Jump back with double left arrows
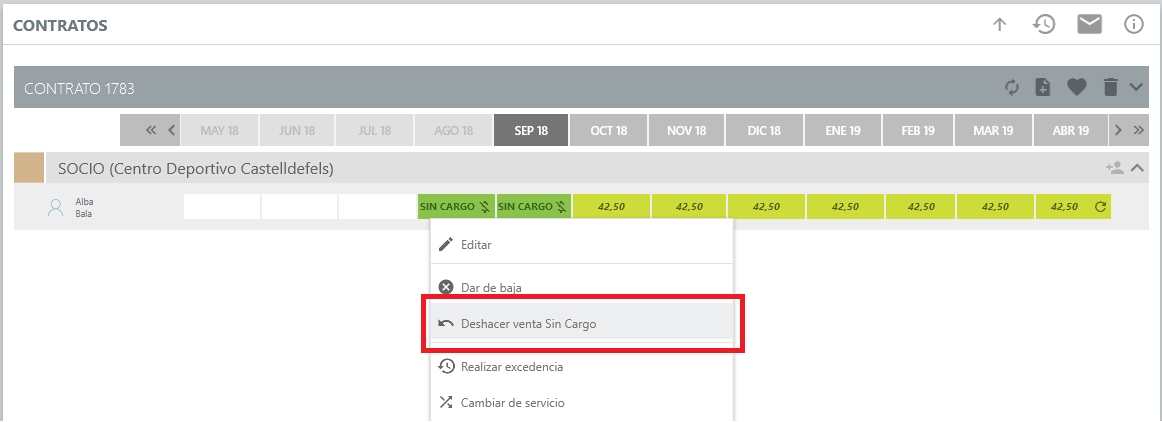Screen dimensions: 1162x422 [151, 130]
